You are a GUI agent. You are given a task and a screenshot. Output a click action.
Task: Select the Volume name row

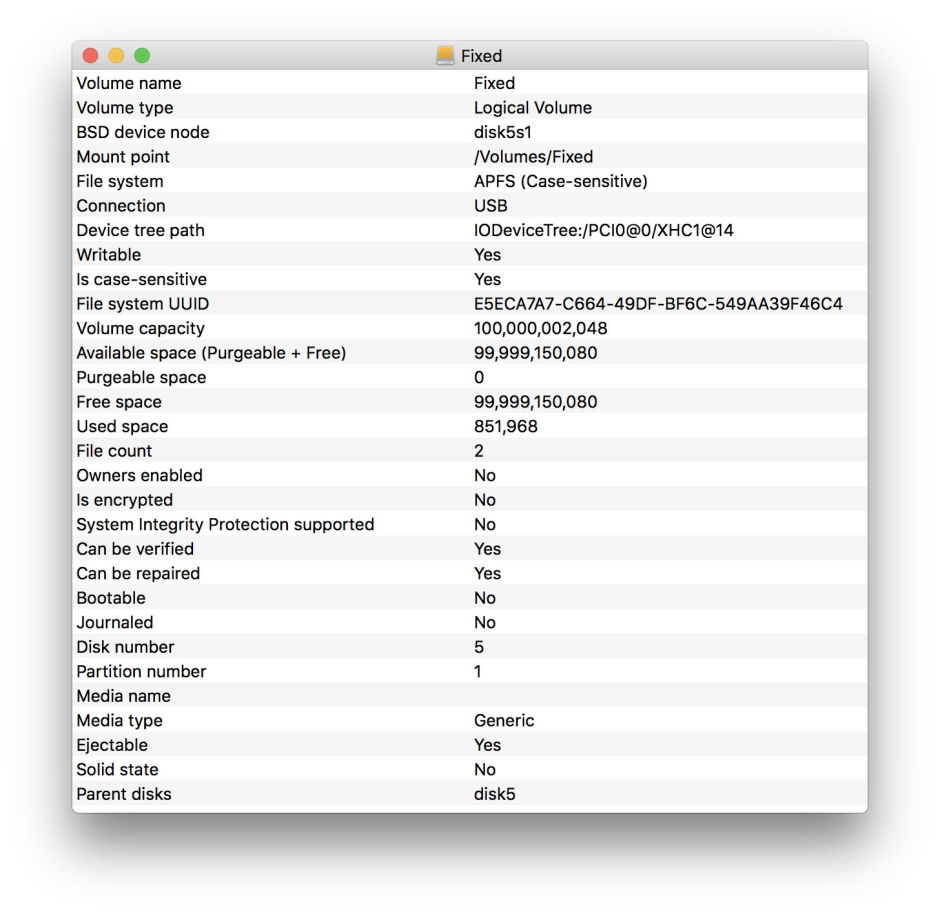(129, 83)
